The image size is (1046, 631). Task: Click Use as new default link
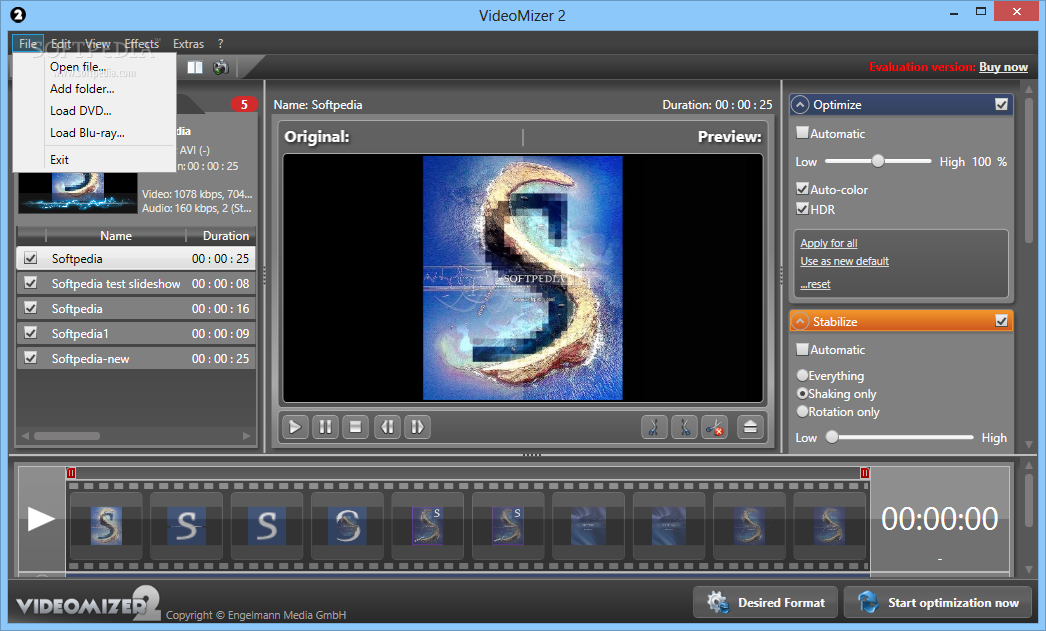point(845,261)
